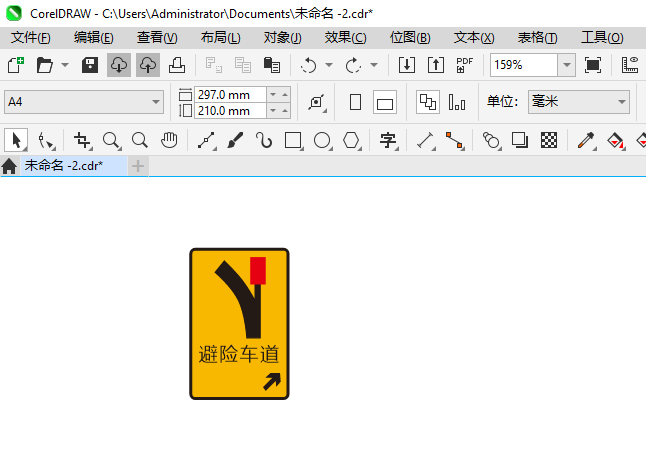Decrease page height with down stepper
Viewport: 646px width, 452px height.
click(273, 111)
